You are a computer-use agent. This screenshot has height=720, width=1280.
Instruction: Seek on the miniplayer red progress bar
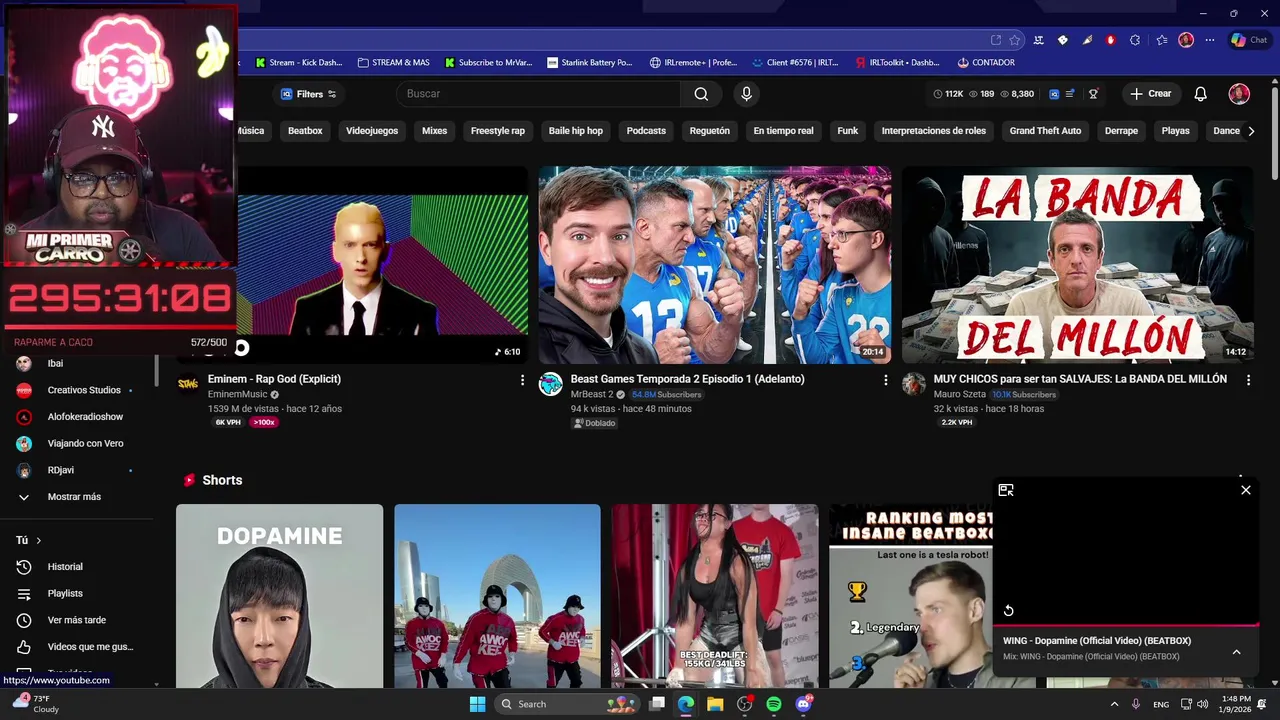(1125, 624)
